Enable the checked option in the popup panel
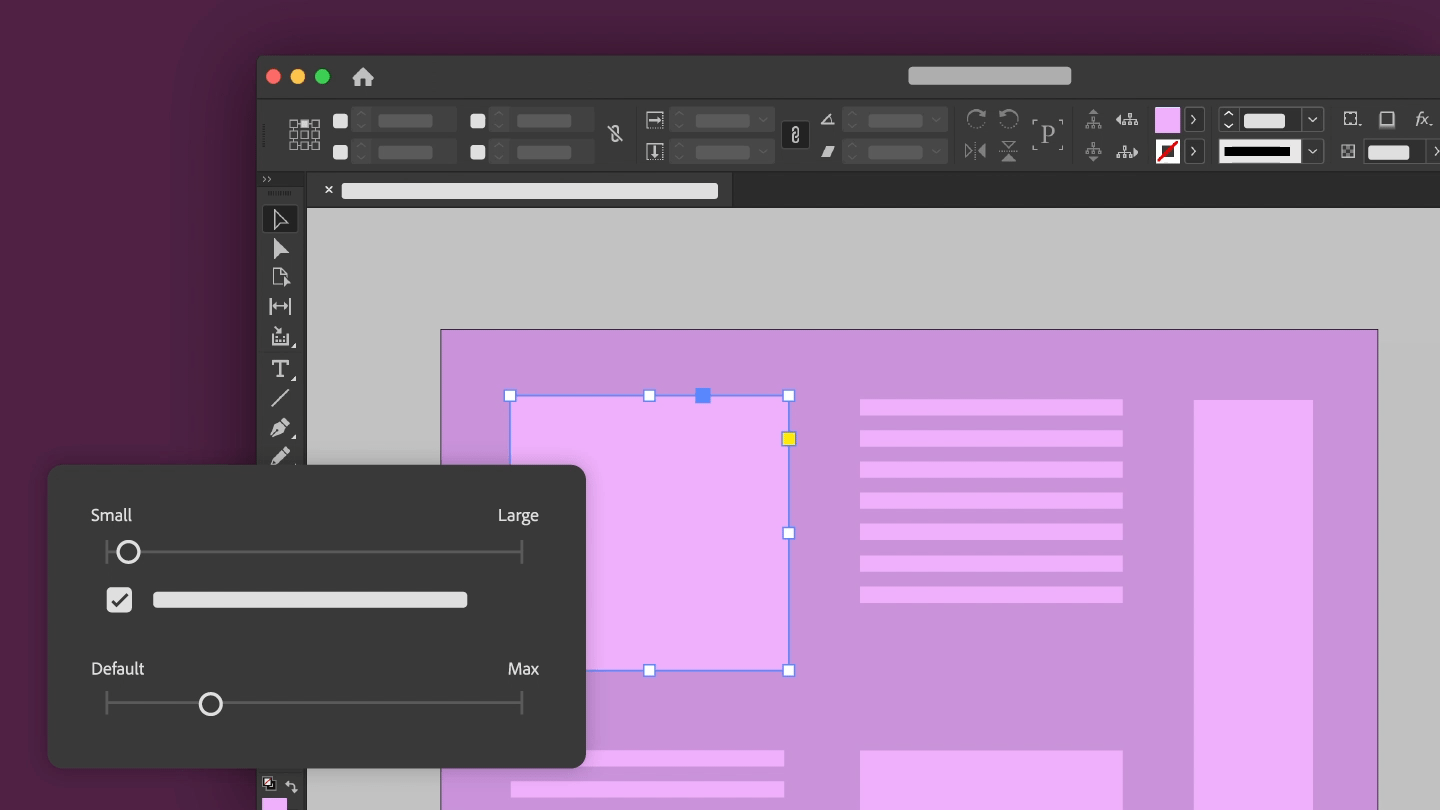 119,599
